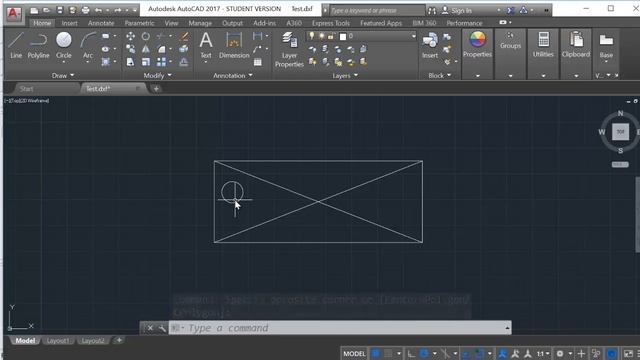Select the Arc tool
This screenshot has width=640, height=360.
(x=88, y=45)
